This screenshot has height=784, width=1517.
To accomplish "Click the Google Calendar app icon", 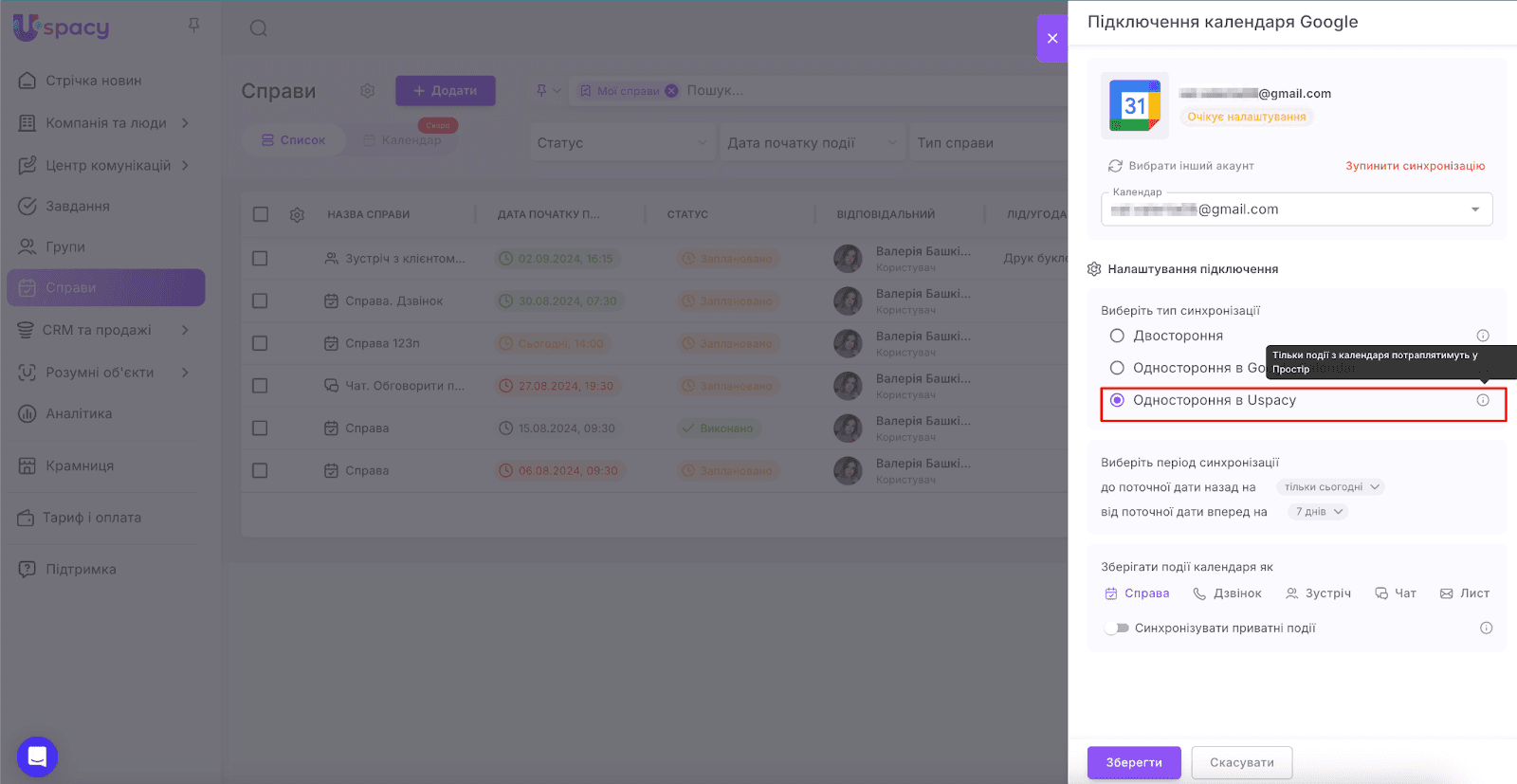I will [1135, 105].
